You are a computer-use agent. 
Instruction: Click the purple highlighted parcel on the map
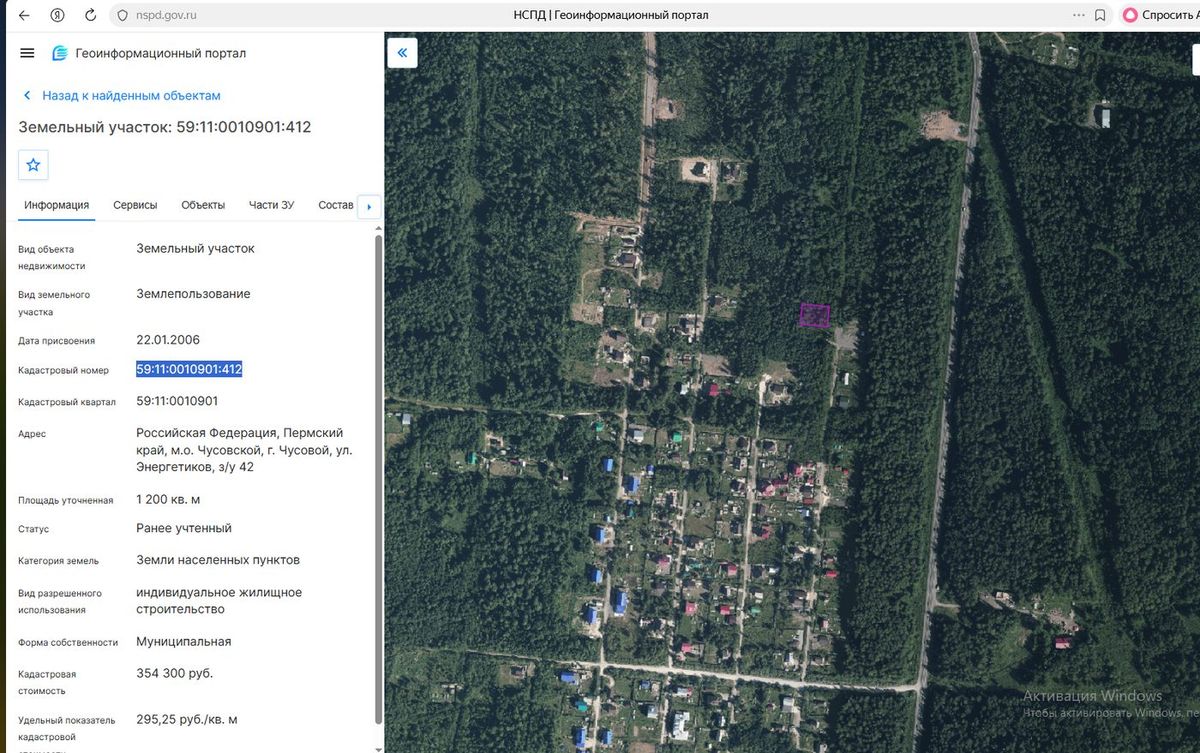[x=814, y=316]
